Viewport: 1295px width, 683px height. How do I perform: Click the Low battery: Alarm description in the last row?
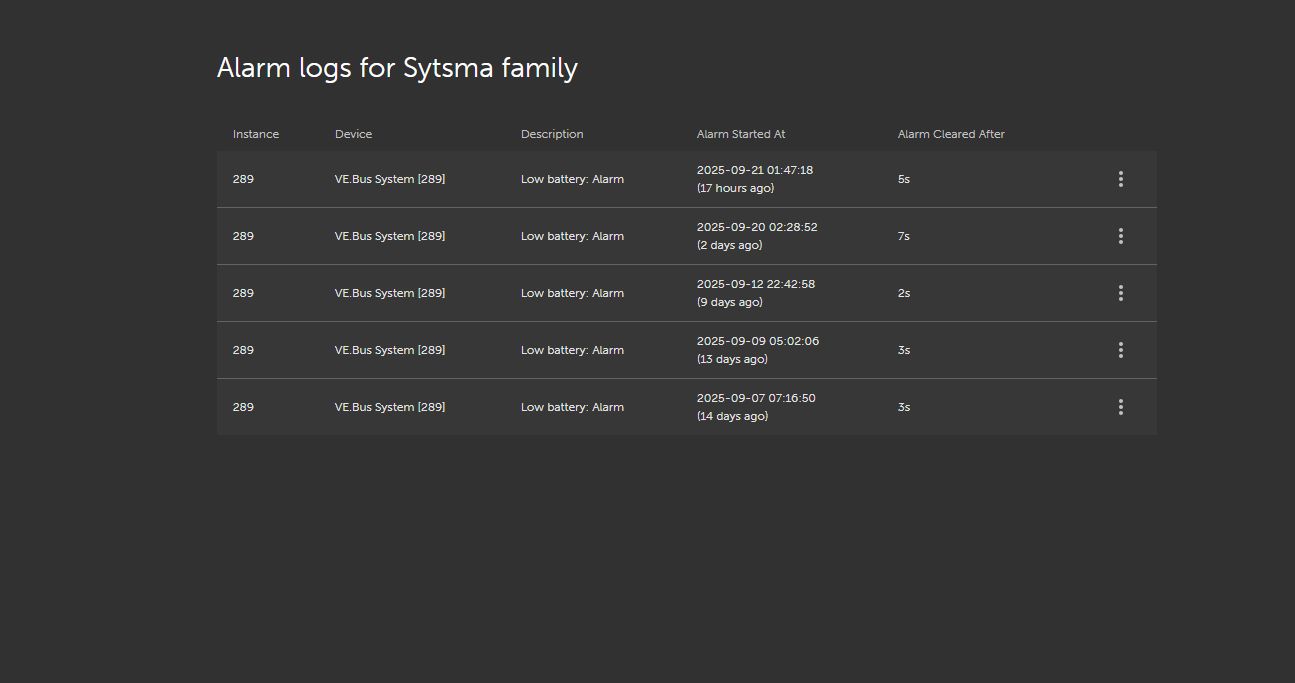(572, 407)
